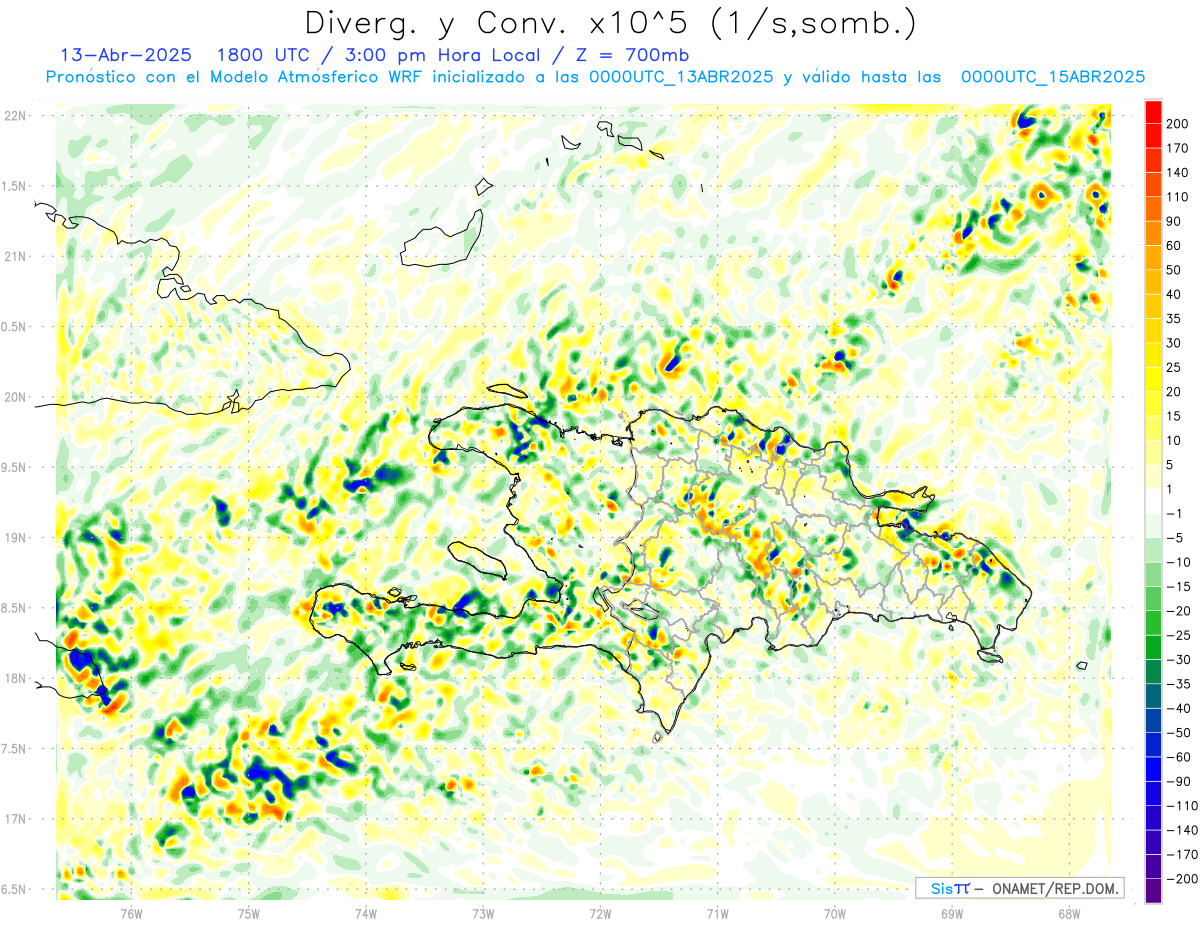Click the '72W' longitude label
Screen dimensions: 1200x927
click(600, 914)
